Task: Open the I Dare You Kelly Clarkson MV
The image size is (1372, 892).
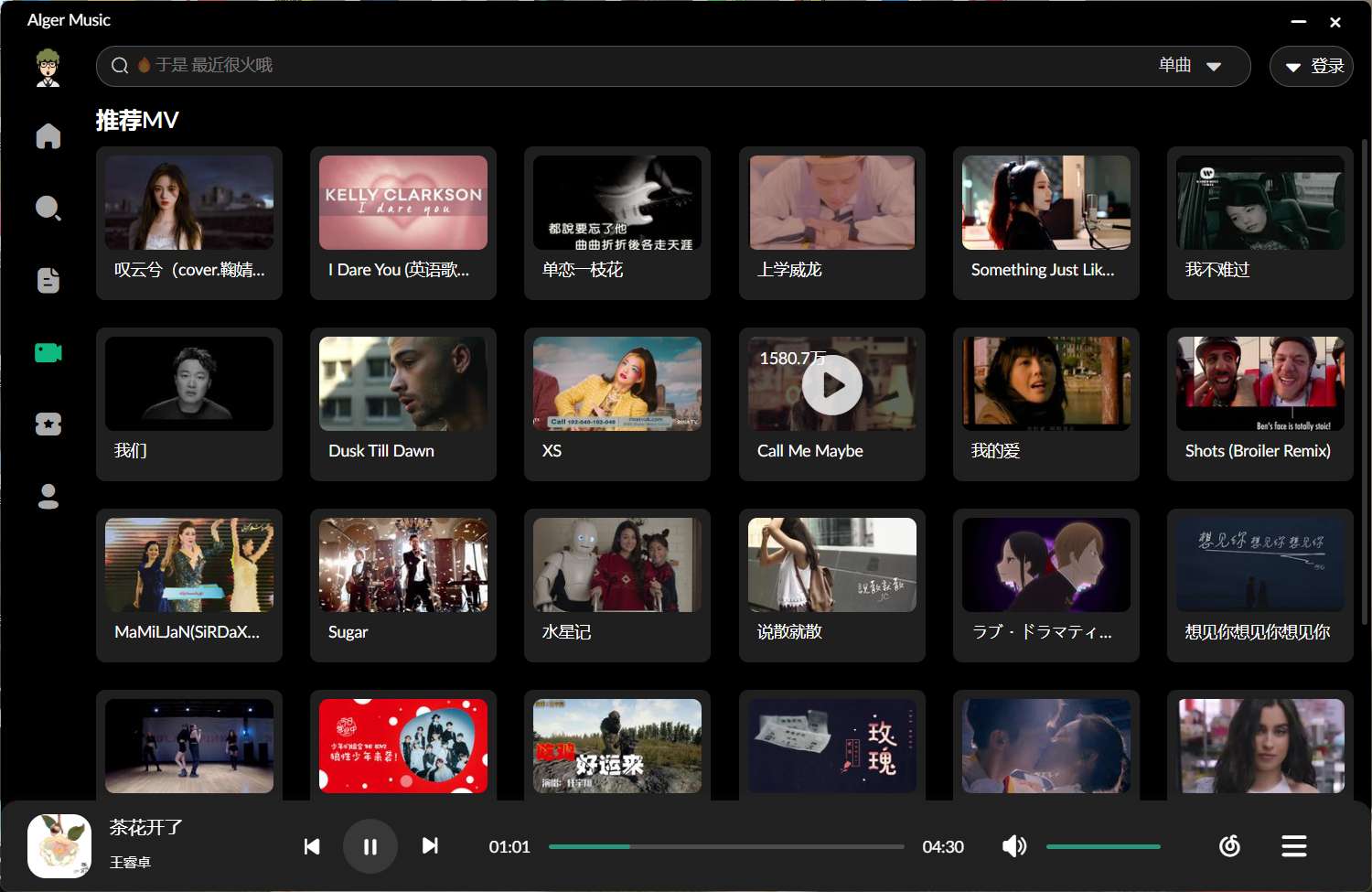Action: [x=403, y=202]
